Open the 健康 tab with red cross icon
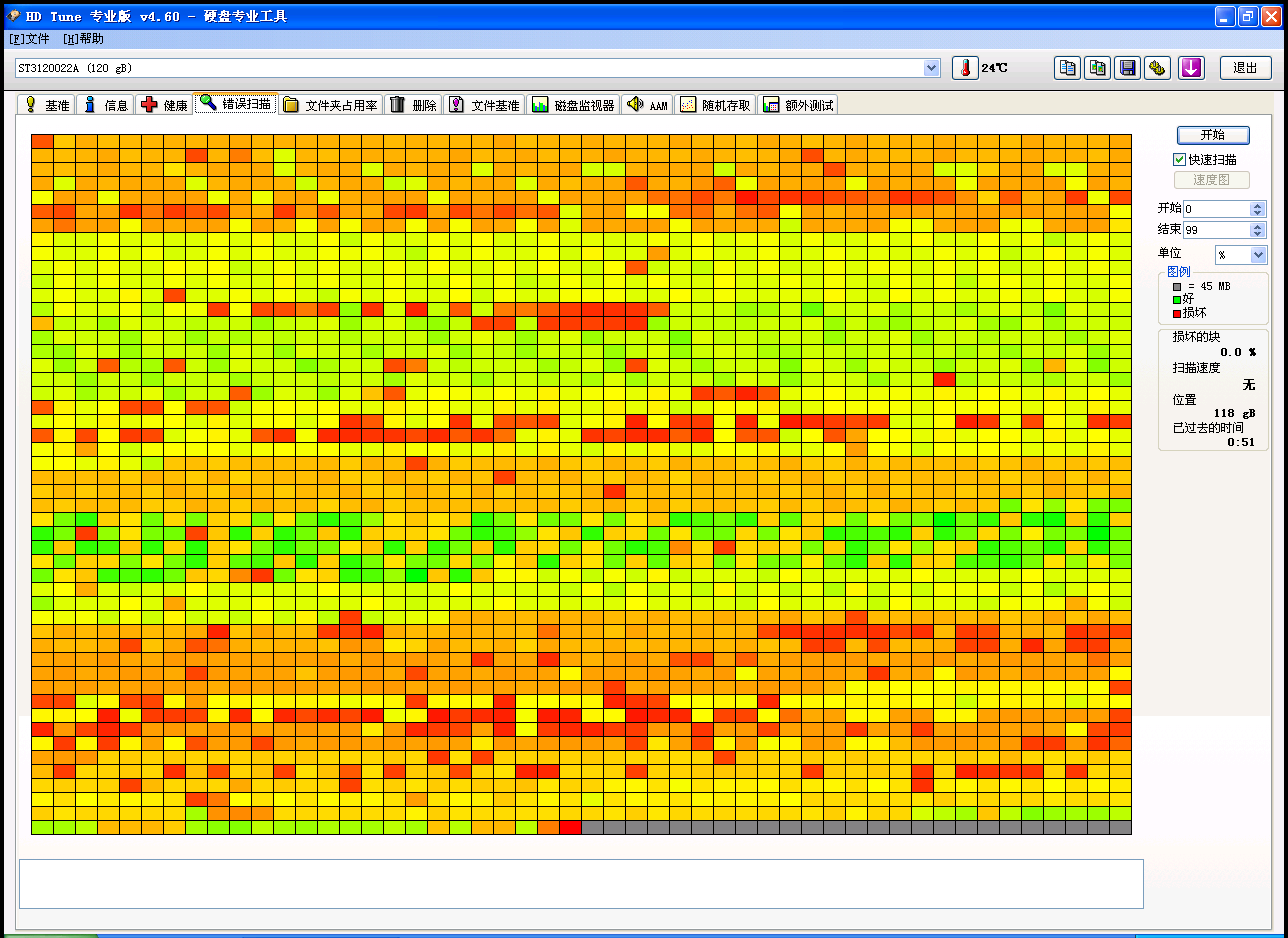1288x938 pixels. pos(165,105)
